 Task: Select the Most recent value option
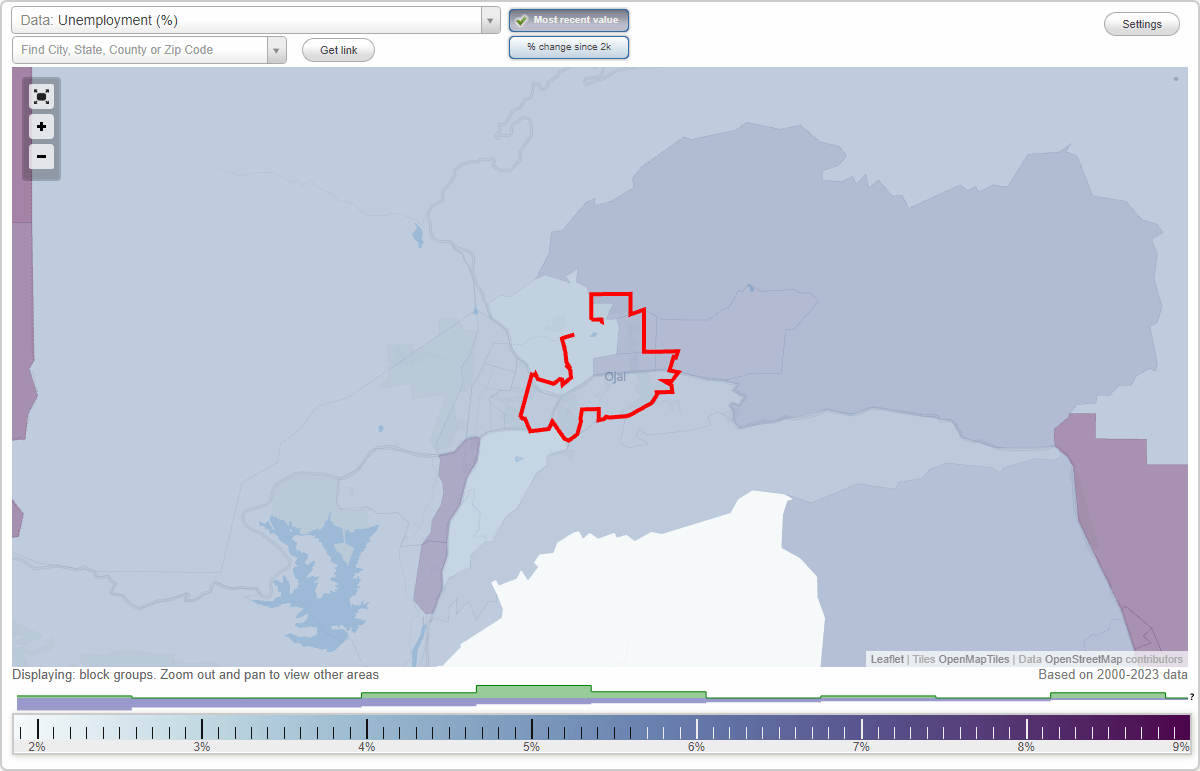point(569,20)
